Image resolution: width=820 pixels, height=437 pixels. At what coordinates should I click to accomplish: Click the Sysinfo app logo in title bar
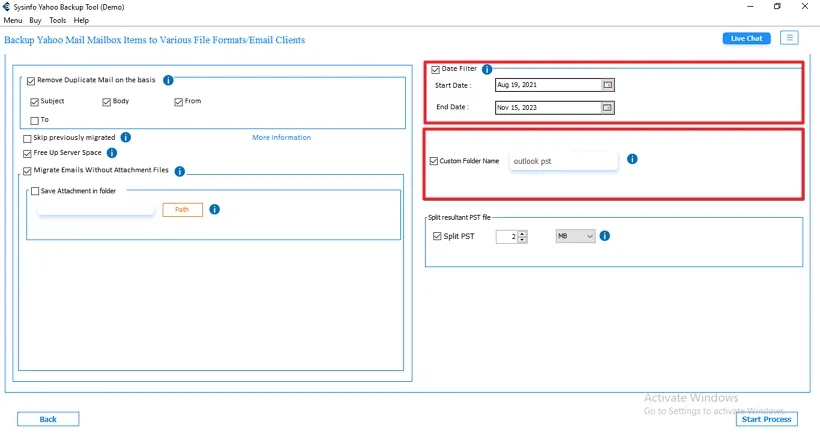click(6, 7)
